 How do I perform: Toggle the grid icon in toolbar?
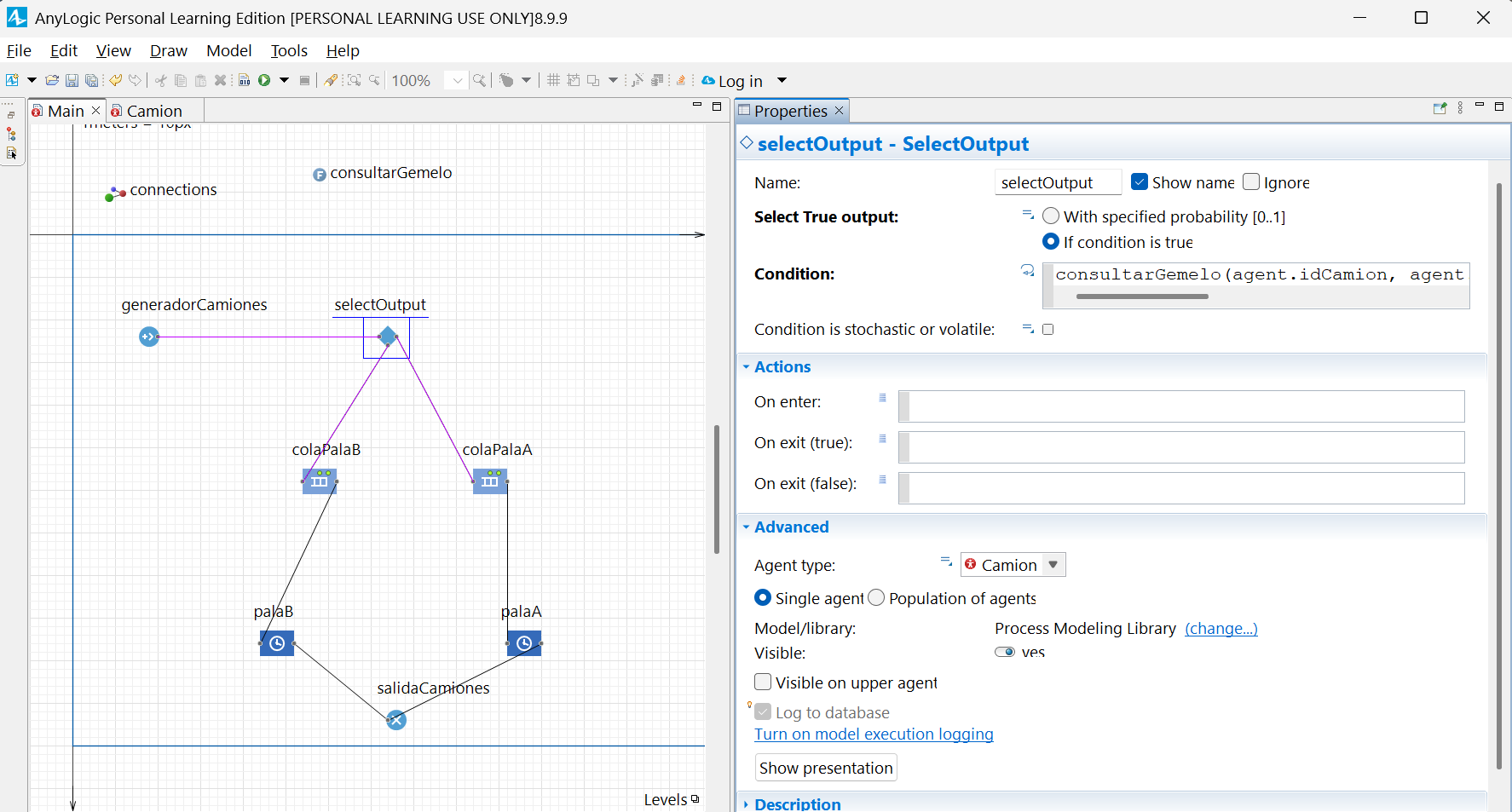click(x=553, y=80)
